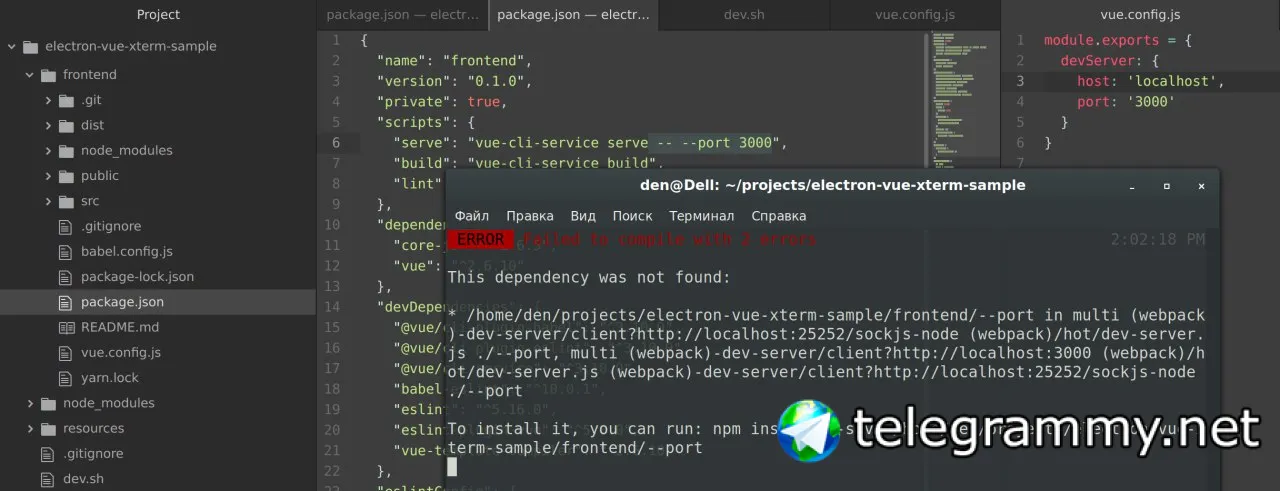The image size is (1280, 491).
Task: Open the Вид menu in terminal
Action: 583,216
